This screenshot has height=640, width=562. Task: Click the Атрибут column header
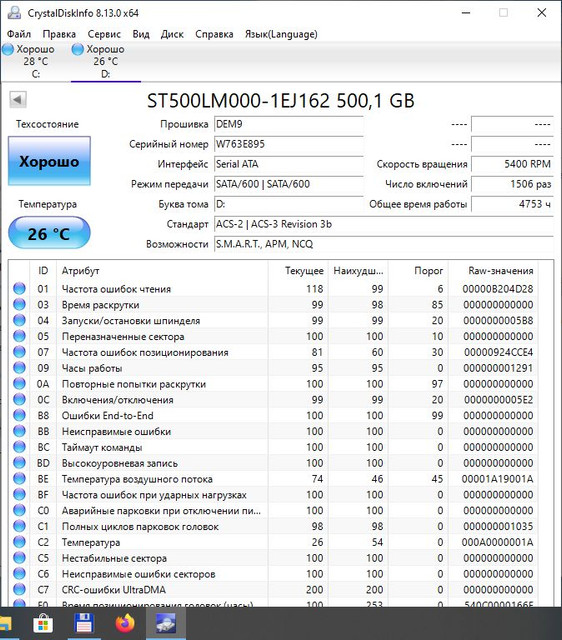(162, 271)
